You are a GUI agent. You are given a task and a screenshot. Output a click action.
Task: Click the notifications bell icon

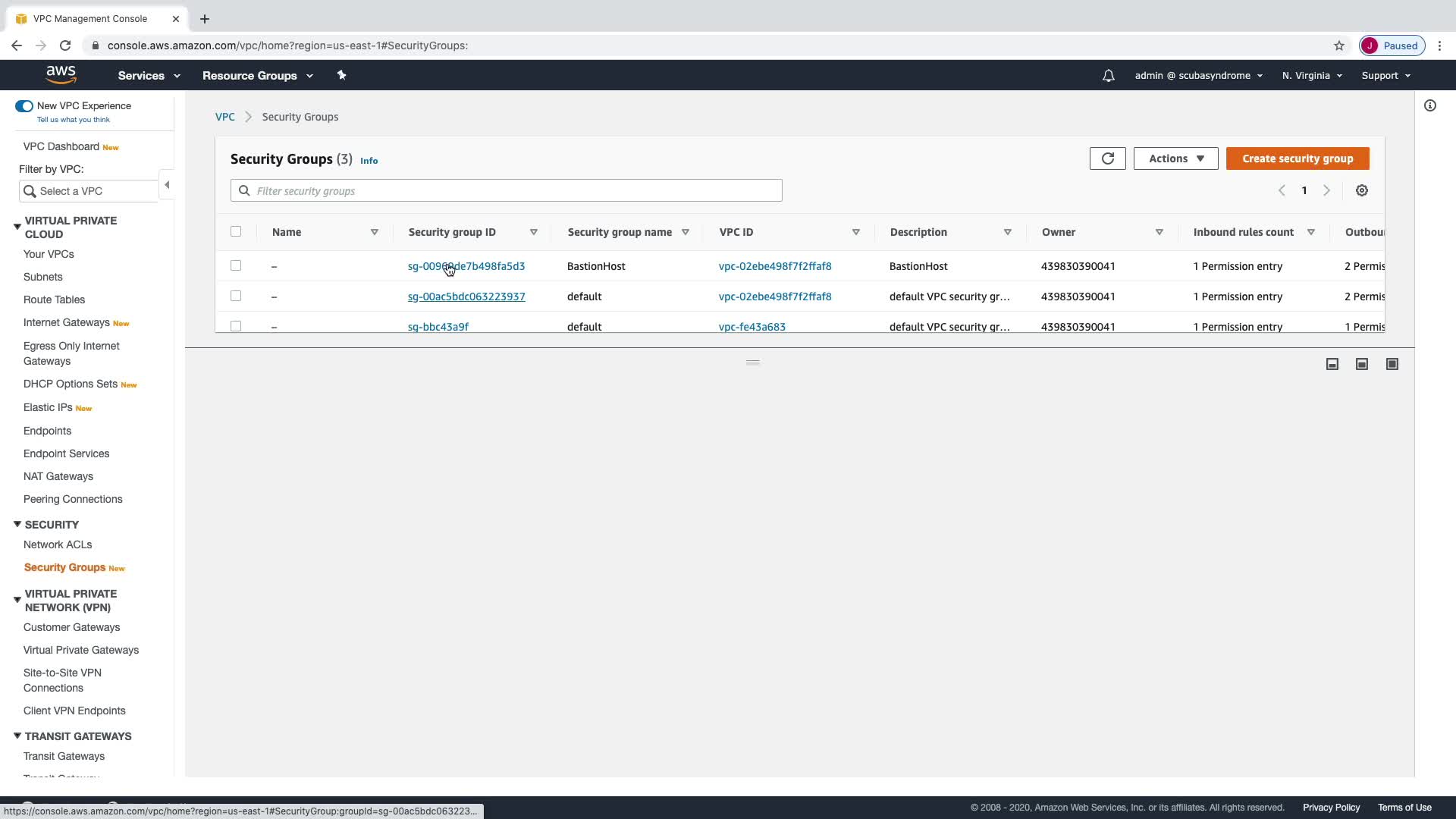[x=1108, y=76]
